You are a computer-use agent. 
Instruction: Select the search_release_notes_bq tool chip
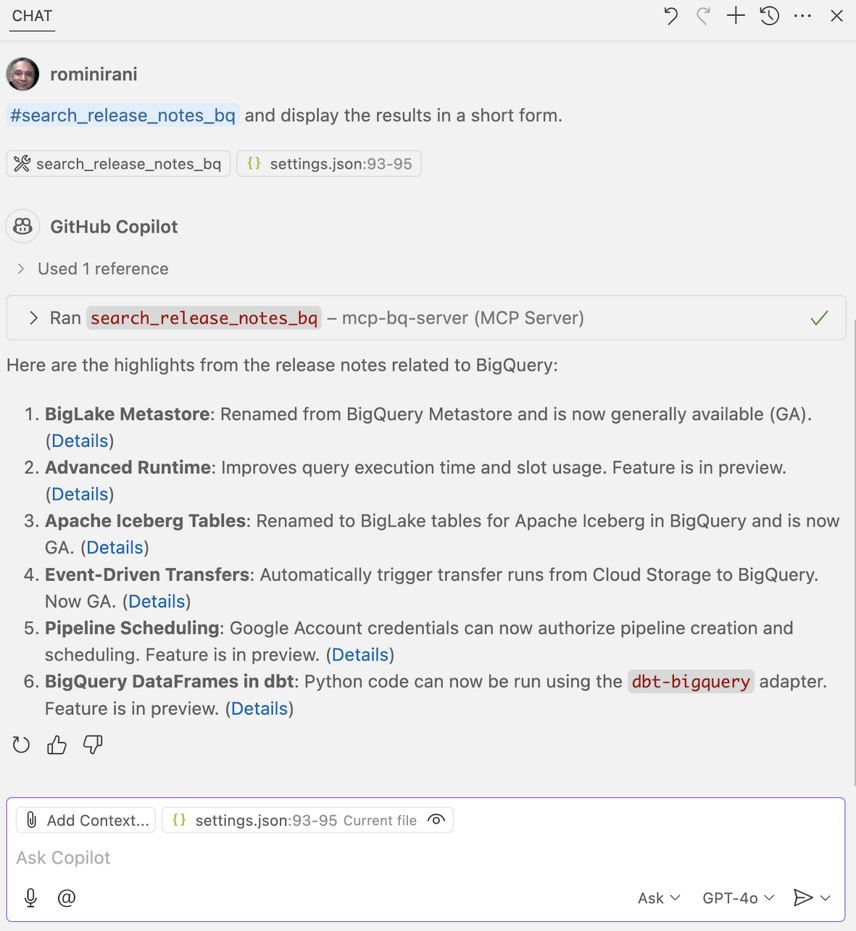[x=117, y=163]
